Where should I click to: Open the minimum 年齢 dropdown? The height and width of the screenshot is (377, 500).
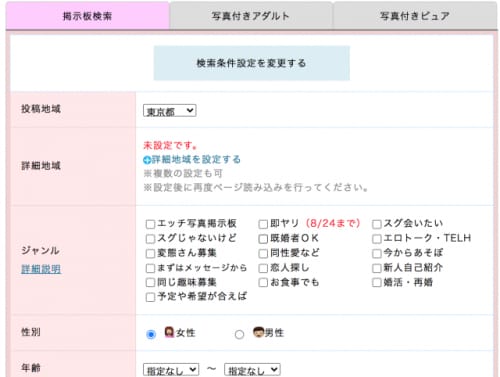pyautogui.click(x=171, y=370)
